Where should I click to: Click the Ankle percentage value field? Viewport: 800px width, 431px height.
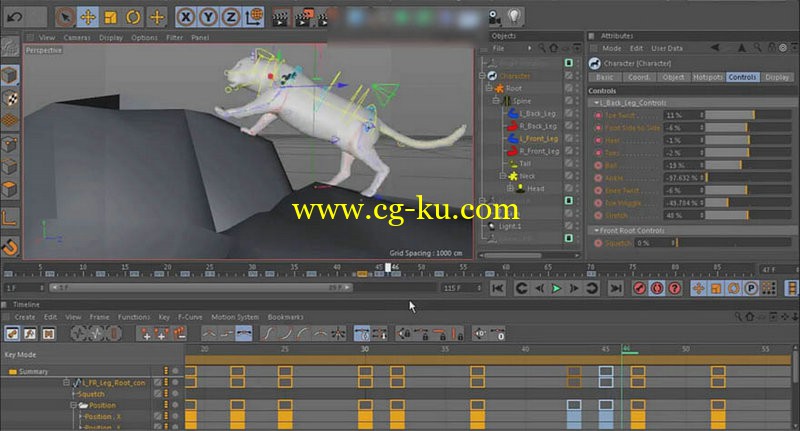pyautogui.click(x=684, y=178)
